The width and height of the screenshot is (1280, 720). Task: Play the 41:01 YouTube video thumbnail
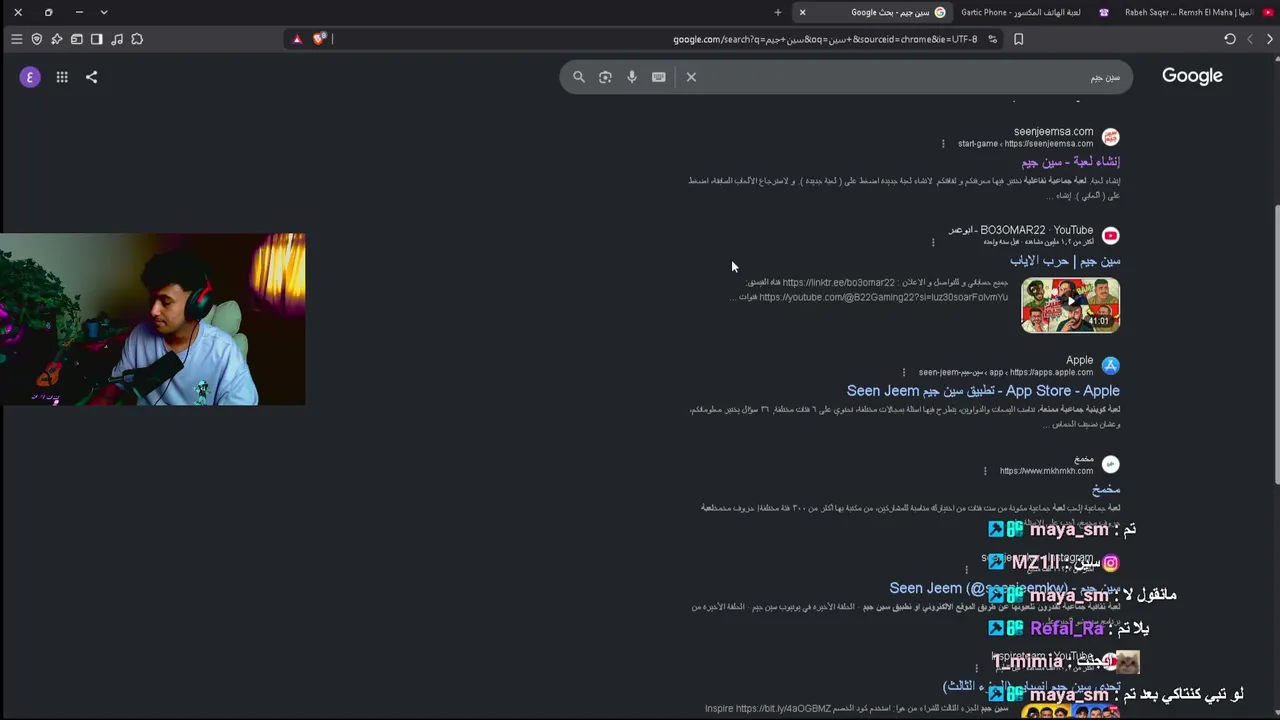tap(1070, 305)
